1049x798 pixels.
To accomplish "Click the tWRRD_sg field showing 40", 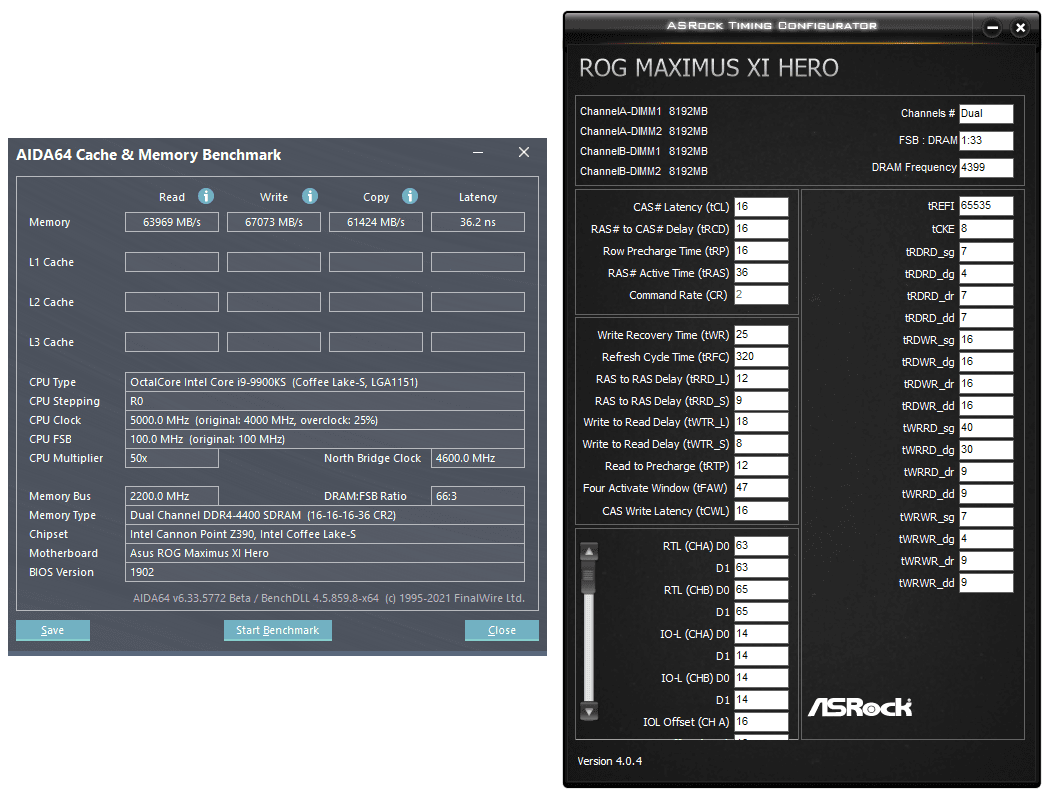I will [x=986, y=428].
